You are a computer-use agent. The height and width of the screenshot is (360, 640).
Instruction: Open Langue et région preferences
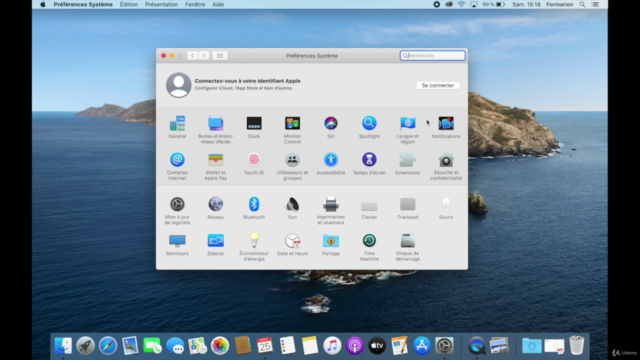click(x=407, y=123)
